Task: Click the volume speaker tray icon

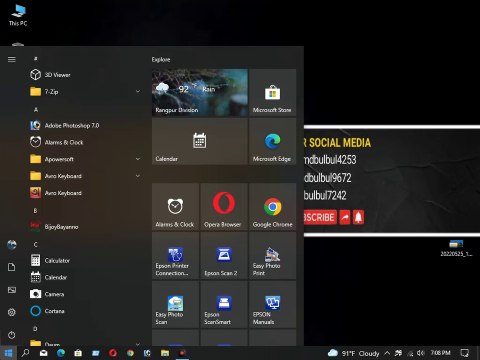Action: click(x=421, y=353)
